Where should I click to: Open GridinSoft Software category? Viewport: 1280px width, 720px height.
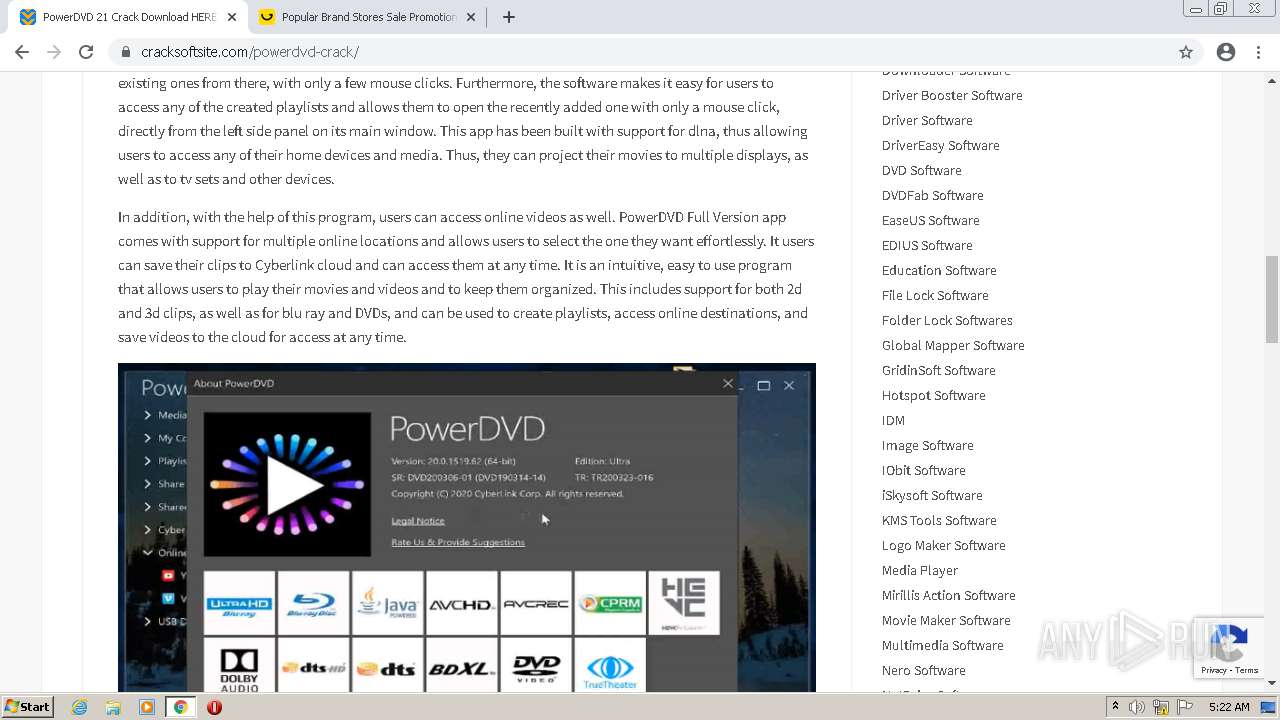pyautogui.click(x=939, y=370)
